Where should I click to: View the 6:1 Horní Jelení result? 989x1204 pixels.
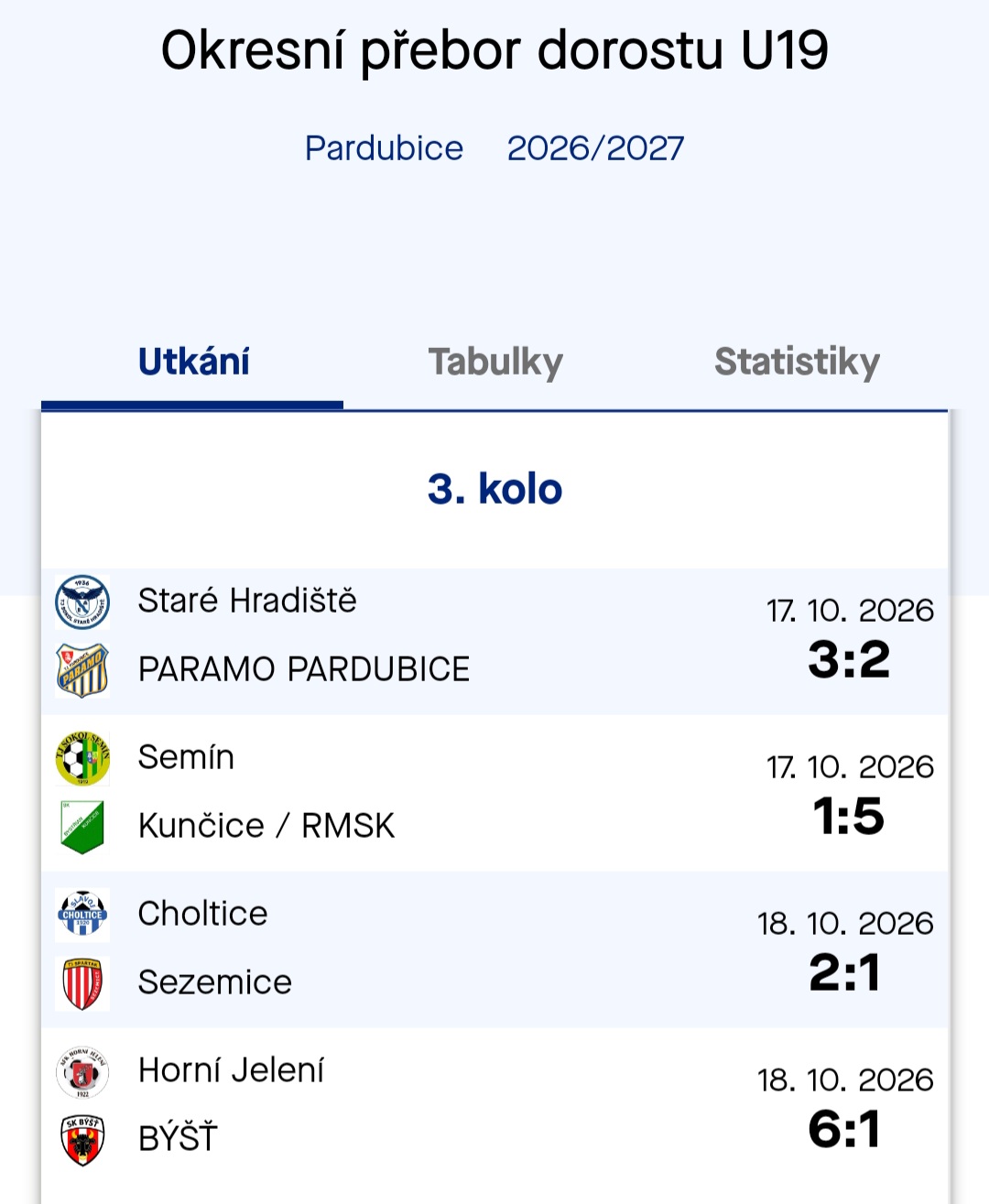pyautogui.click(x=845, y=1129)
